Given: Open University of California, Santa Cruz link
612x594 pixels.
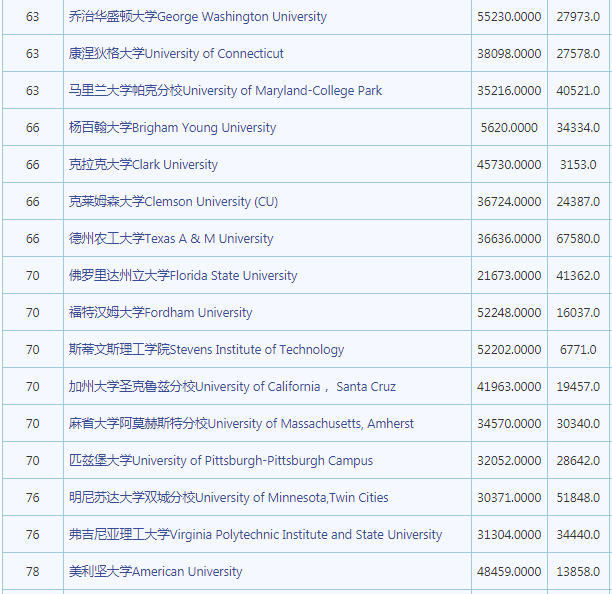Looking at the screenshot, I should (232, 387).
